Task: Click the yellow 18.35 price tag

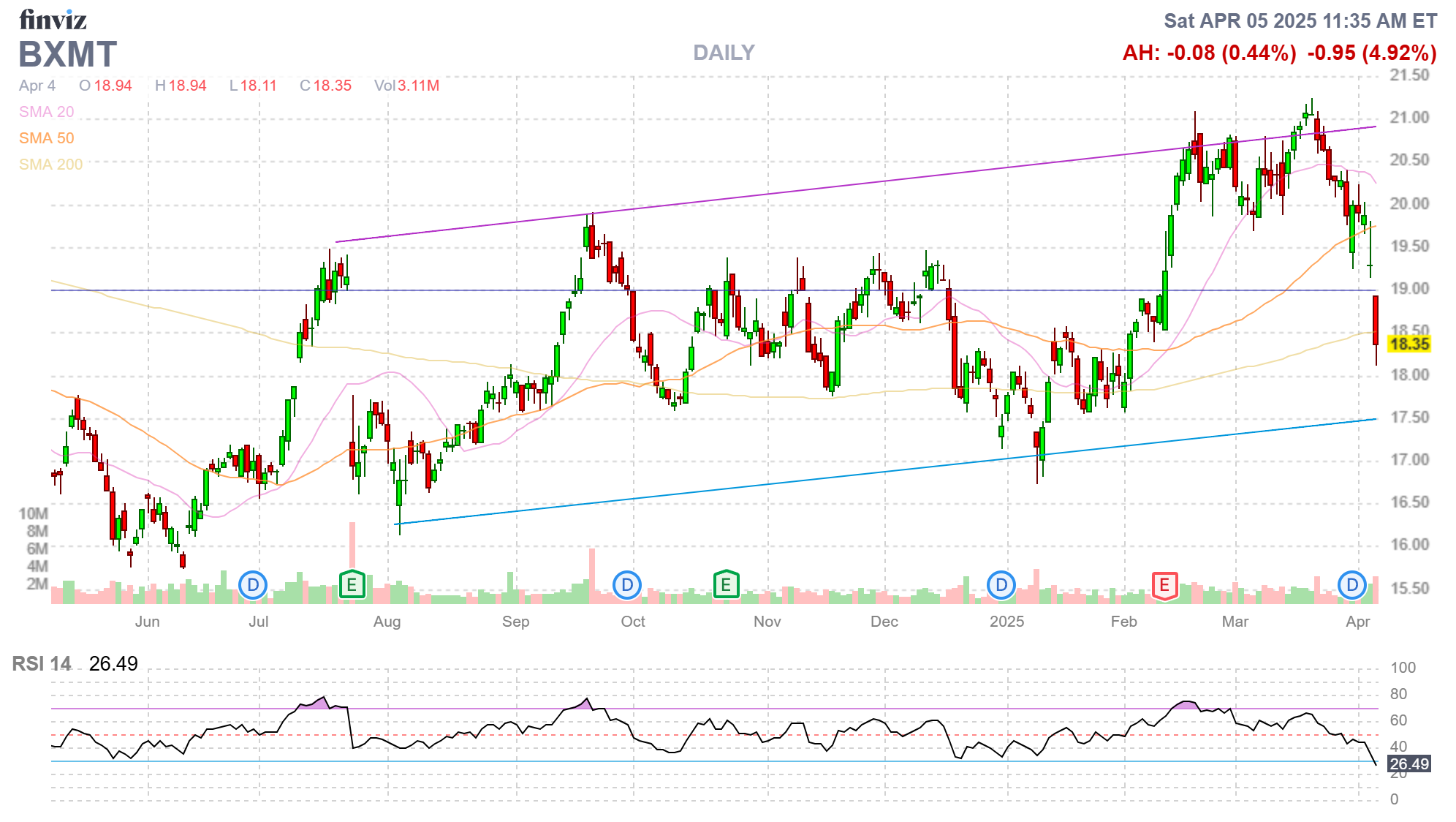Action: pos(1408,344)
